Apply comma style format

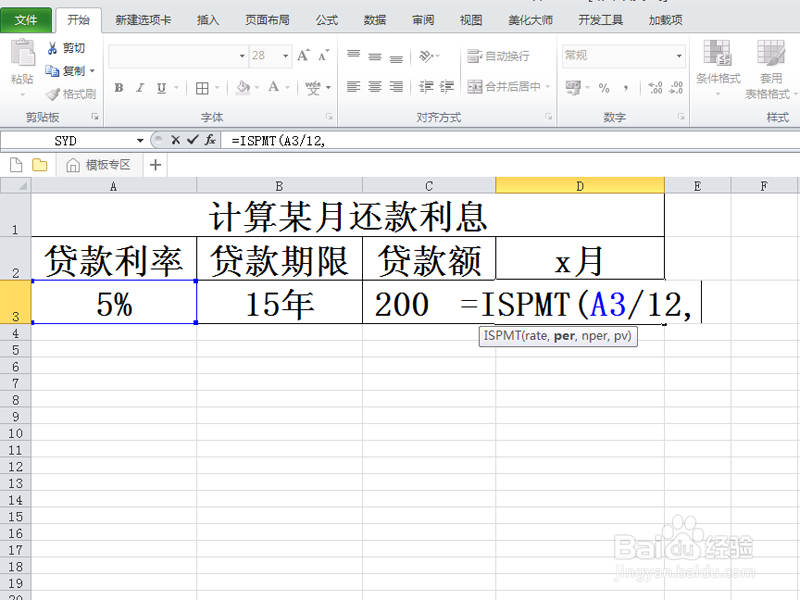(626, 88)
